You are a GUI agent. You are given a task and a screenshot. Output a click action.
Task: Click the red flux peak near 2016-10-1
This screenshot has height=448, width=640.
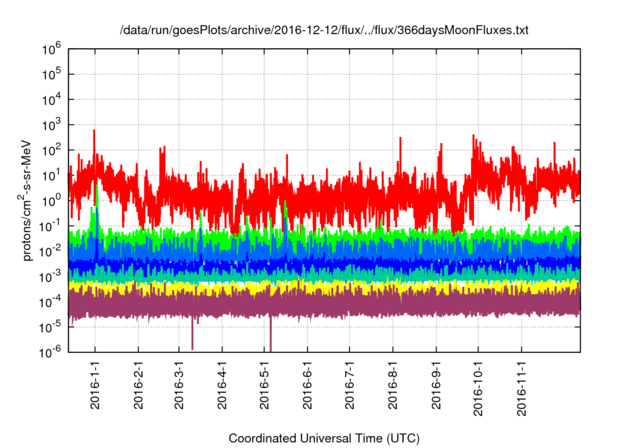click(x=474, y=139)
